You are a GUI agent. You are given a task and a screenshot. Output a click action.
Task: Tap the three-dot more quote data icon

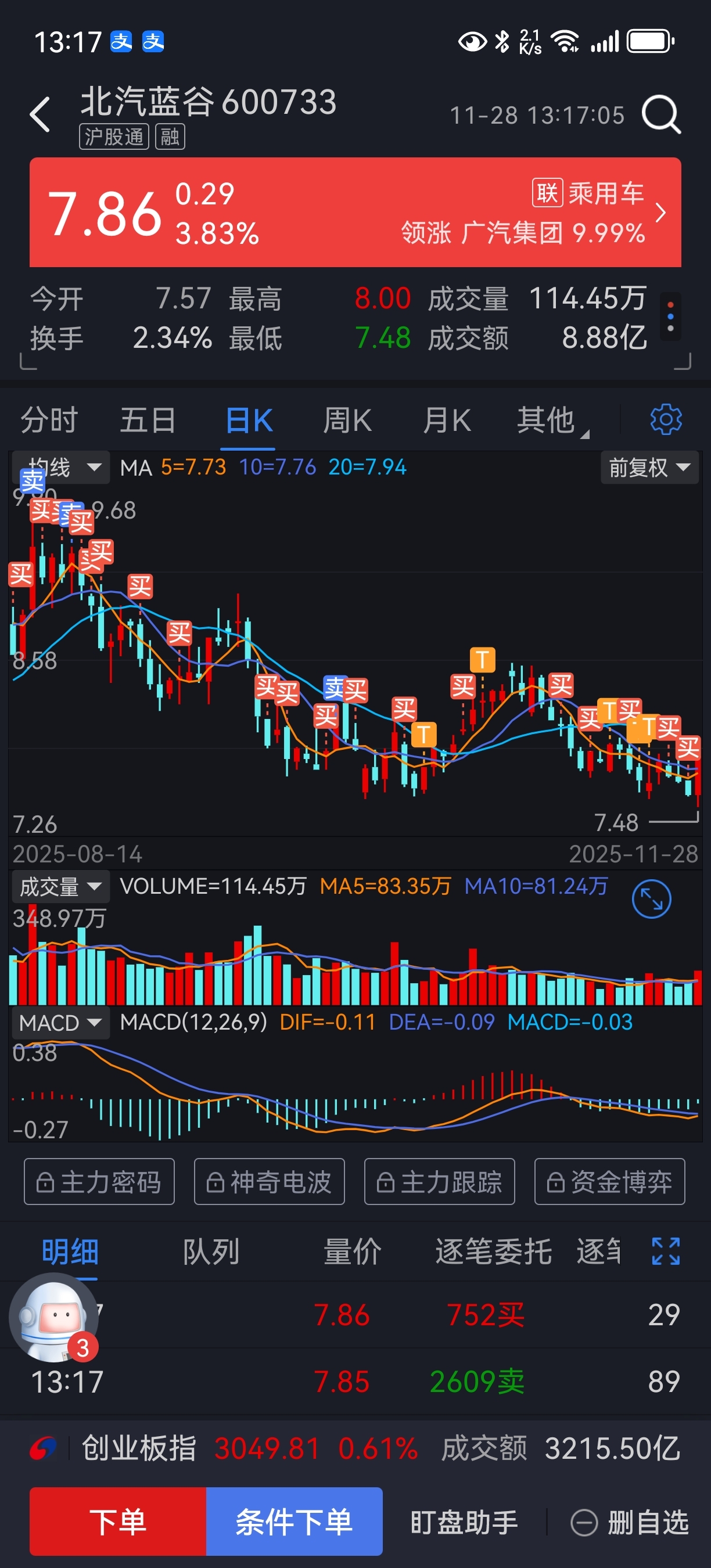click(x=670, y=317)
